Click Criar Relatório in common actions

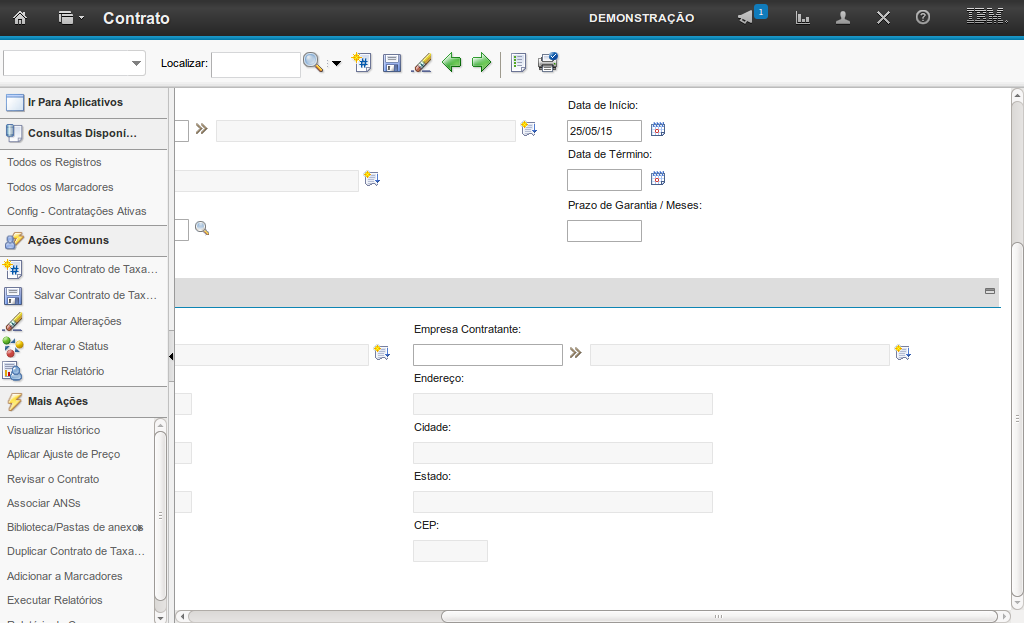coord(68,371)
